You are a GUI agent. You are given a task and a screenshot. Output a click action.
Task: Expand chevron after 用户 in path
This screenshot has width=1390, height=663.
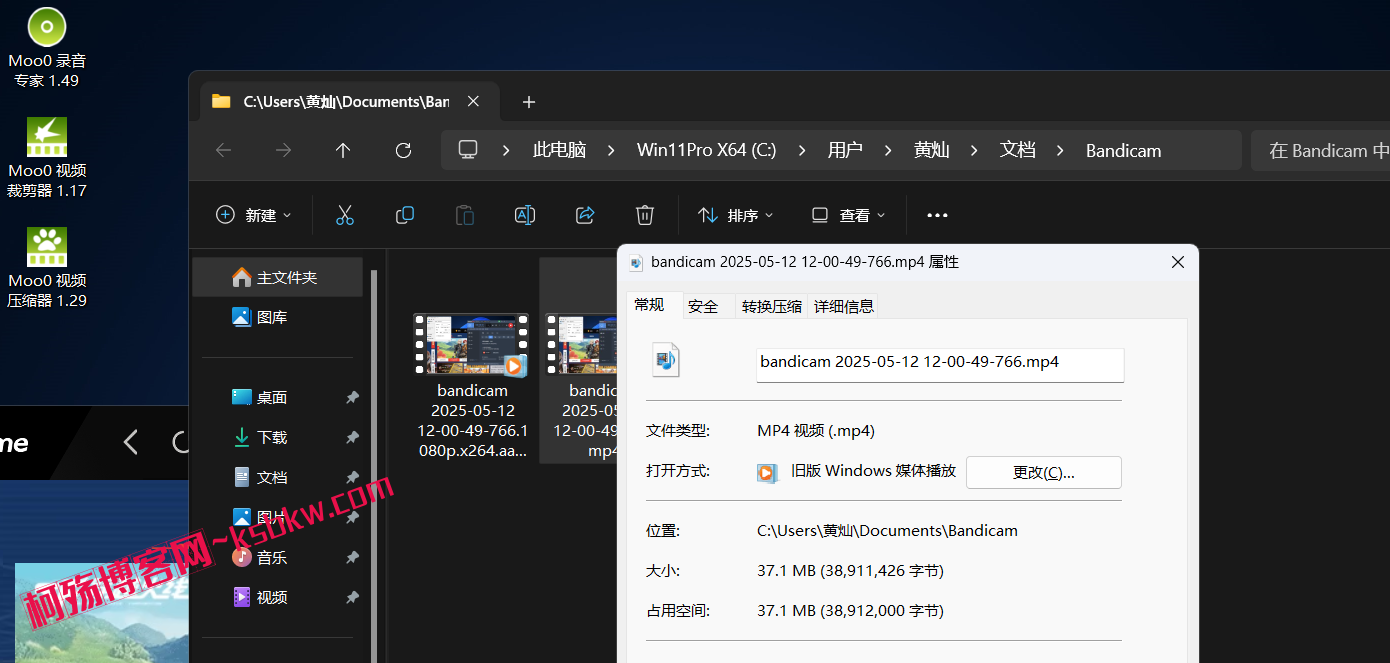point(887,151)
